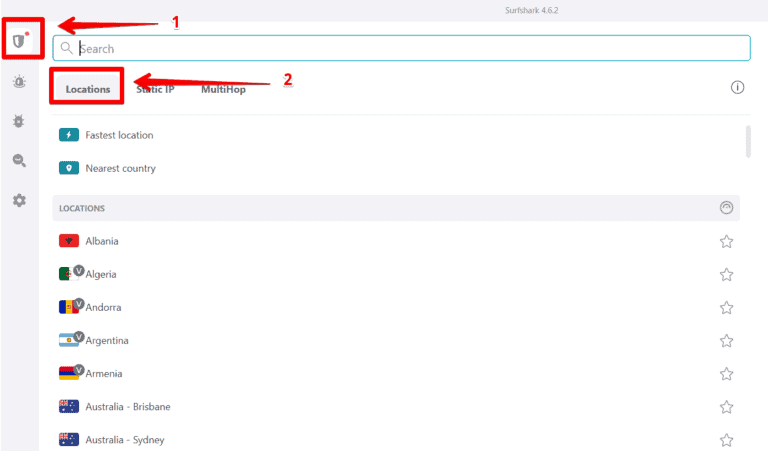Switch to the Static IP tab
Image resolution: width=768 pixels, height=451 pixels.
click(155, 89)
